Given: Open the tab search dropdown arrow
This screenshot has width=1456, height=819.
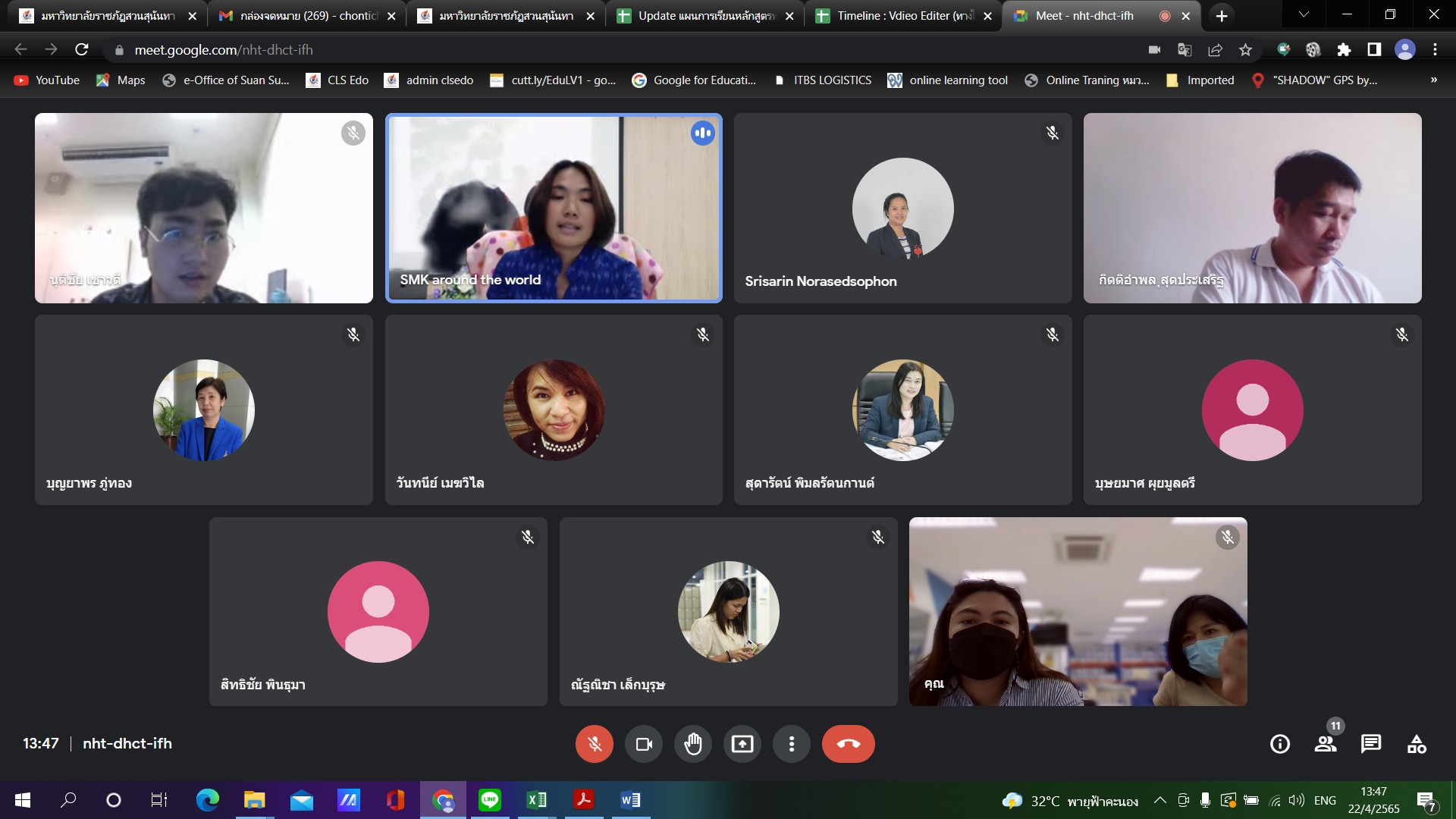Looking at the screenshot, I should (x=1304, y=15).
